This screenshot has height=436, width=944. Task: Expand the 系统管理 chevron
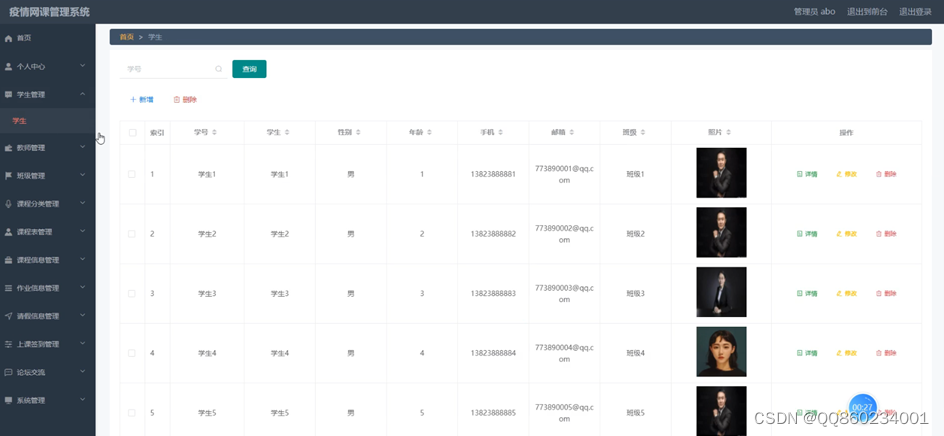coord(83,399)
